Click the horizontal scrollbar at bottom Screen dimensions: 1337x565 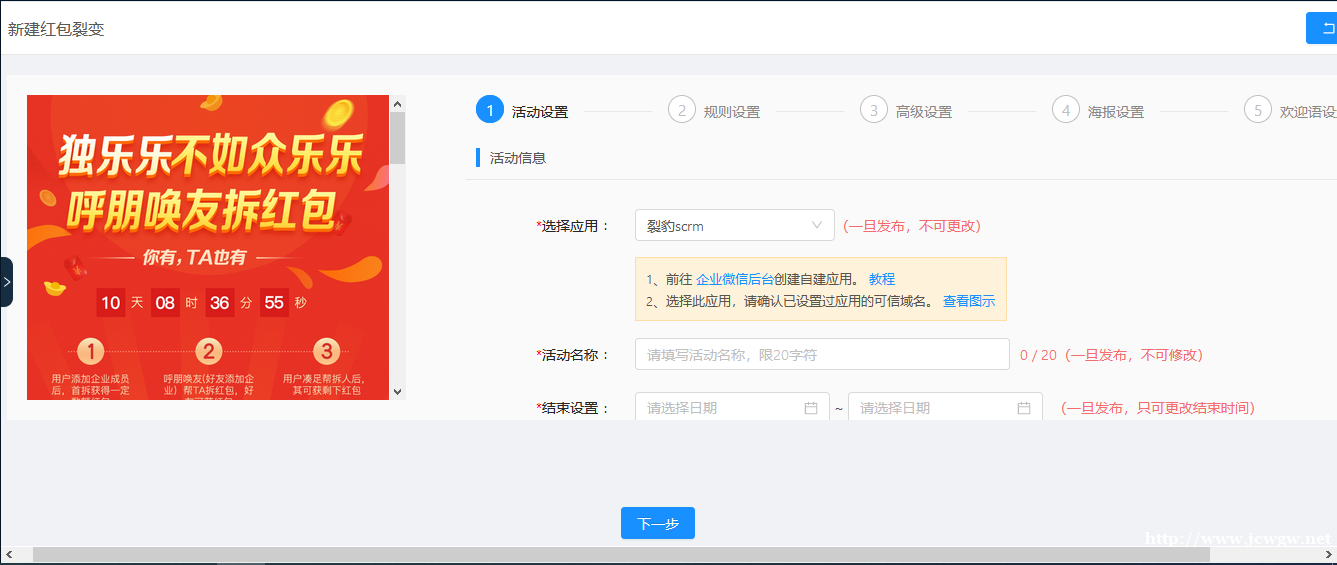(620, 554)
